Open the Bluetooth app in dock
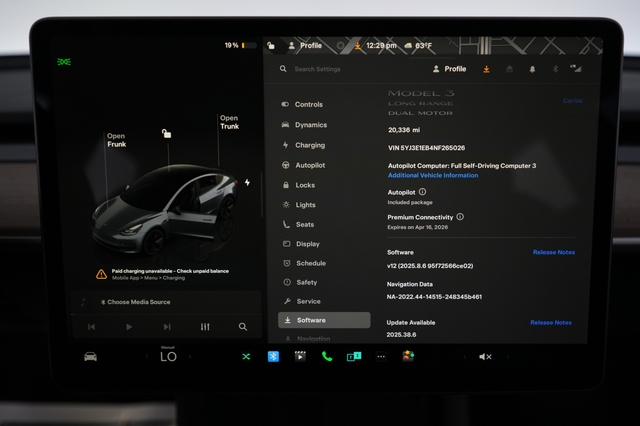Viewport: 640px width, 426px height. click(273, 357)
